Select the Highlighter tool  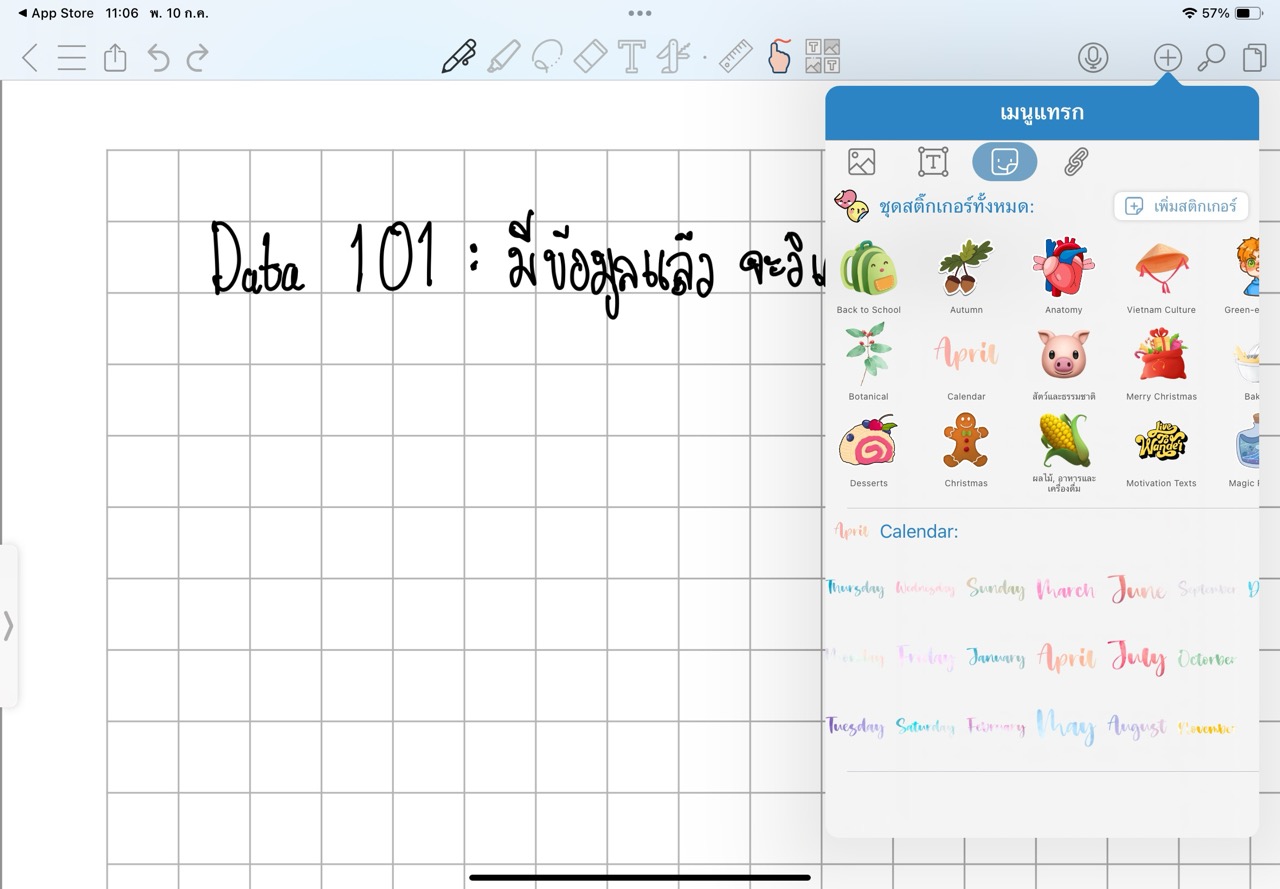click(x=503, y=57)
